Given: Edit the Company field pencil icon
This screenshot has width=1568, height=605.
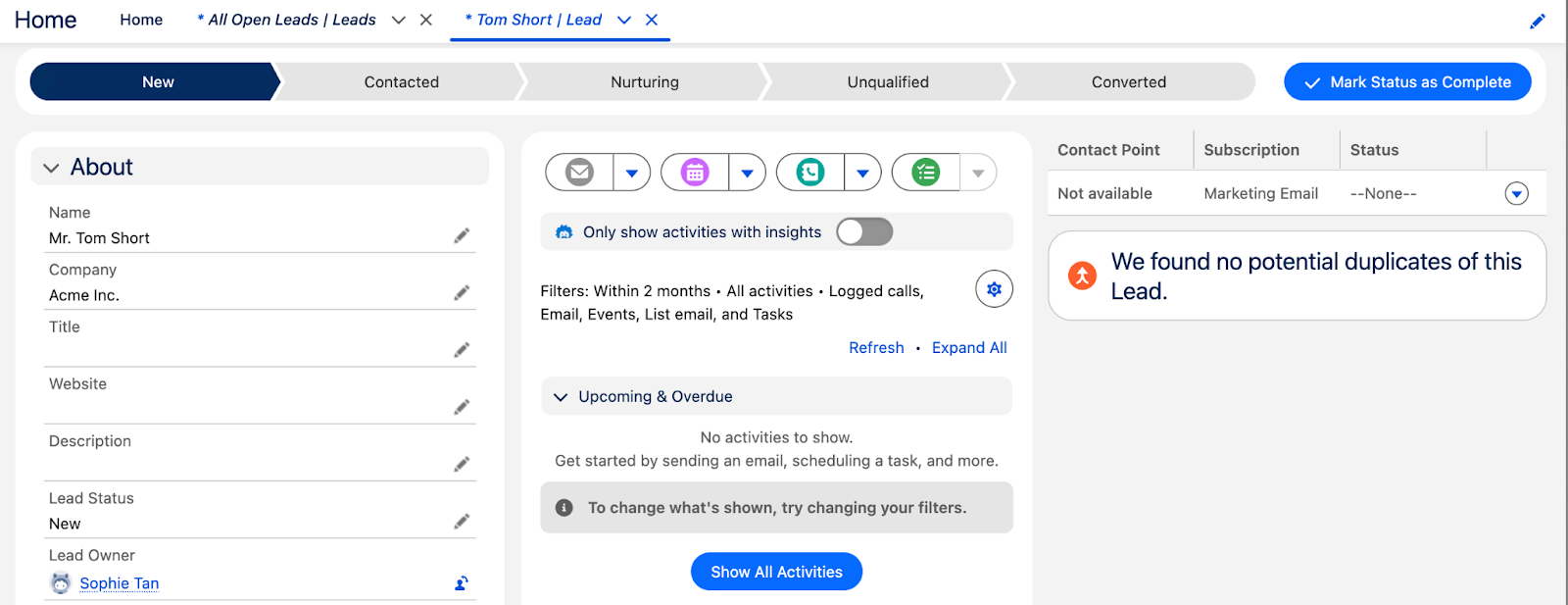Looking at the screenshot, I should (462, 292).
